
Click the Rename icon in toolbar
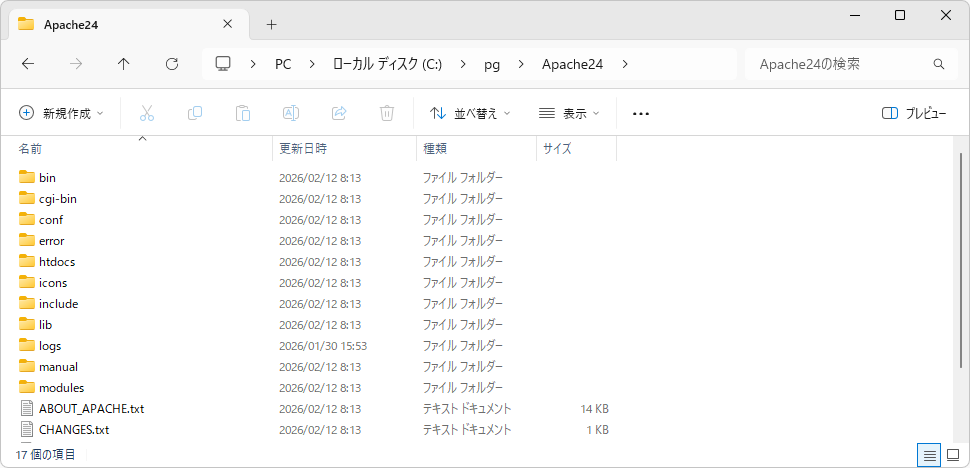point(291,113)
